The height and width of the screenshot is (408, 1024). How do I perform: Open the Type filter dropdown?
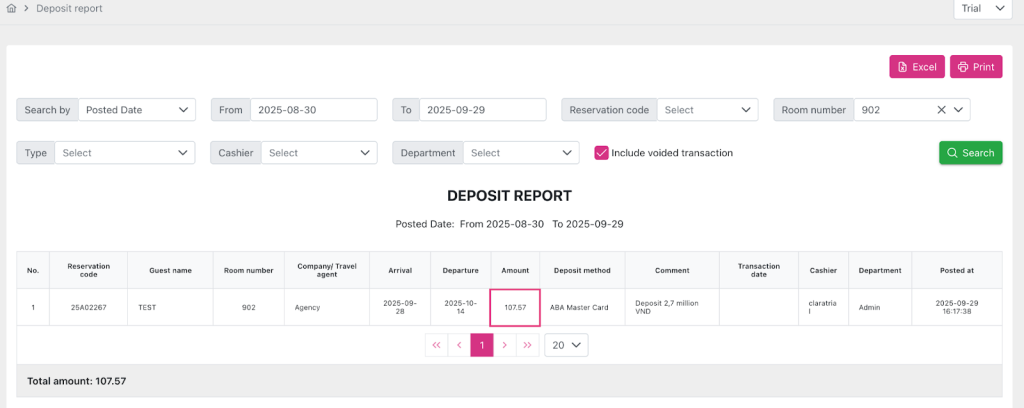(124, 153)
